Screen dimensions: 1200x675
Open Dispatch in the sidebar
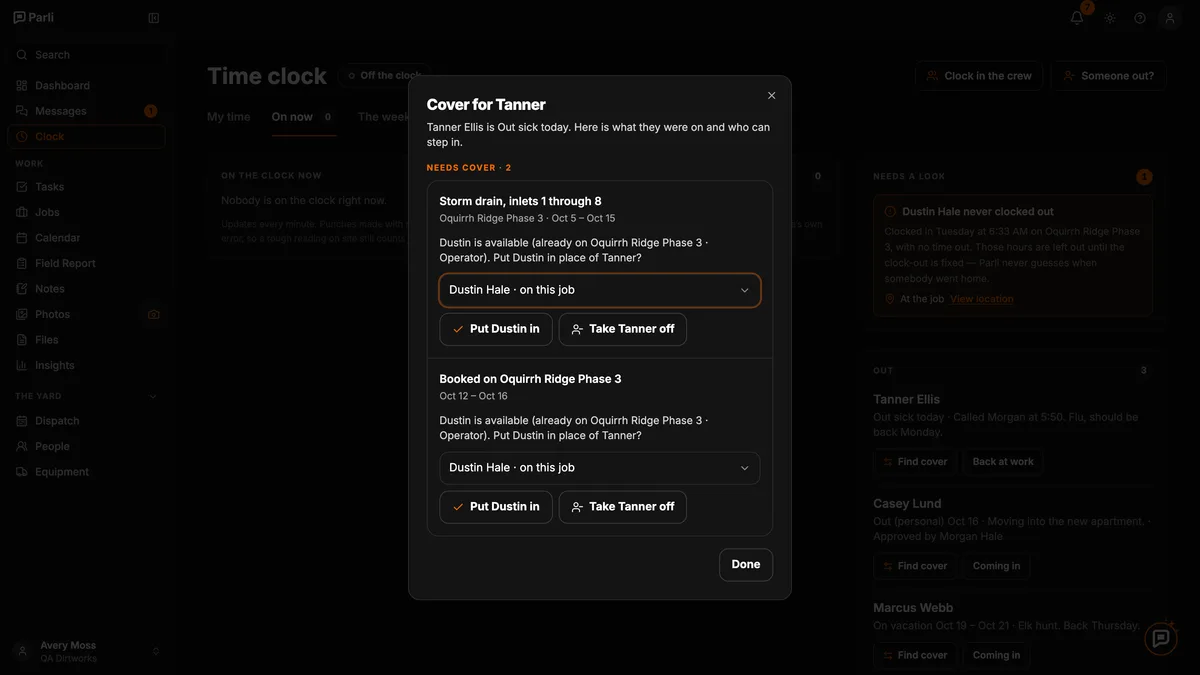[86, 421]
